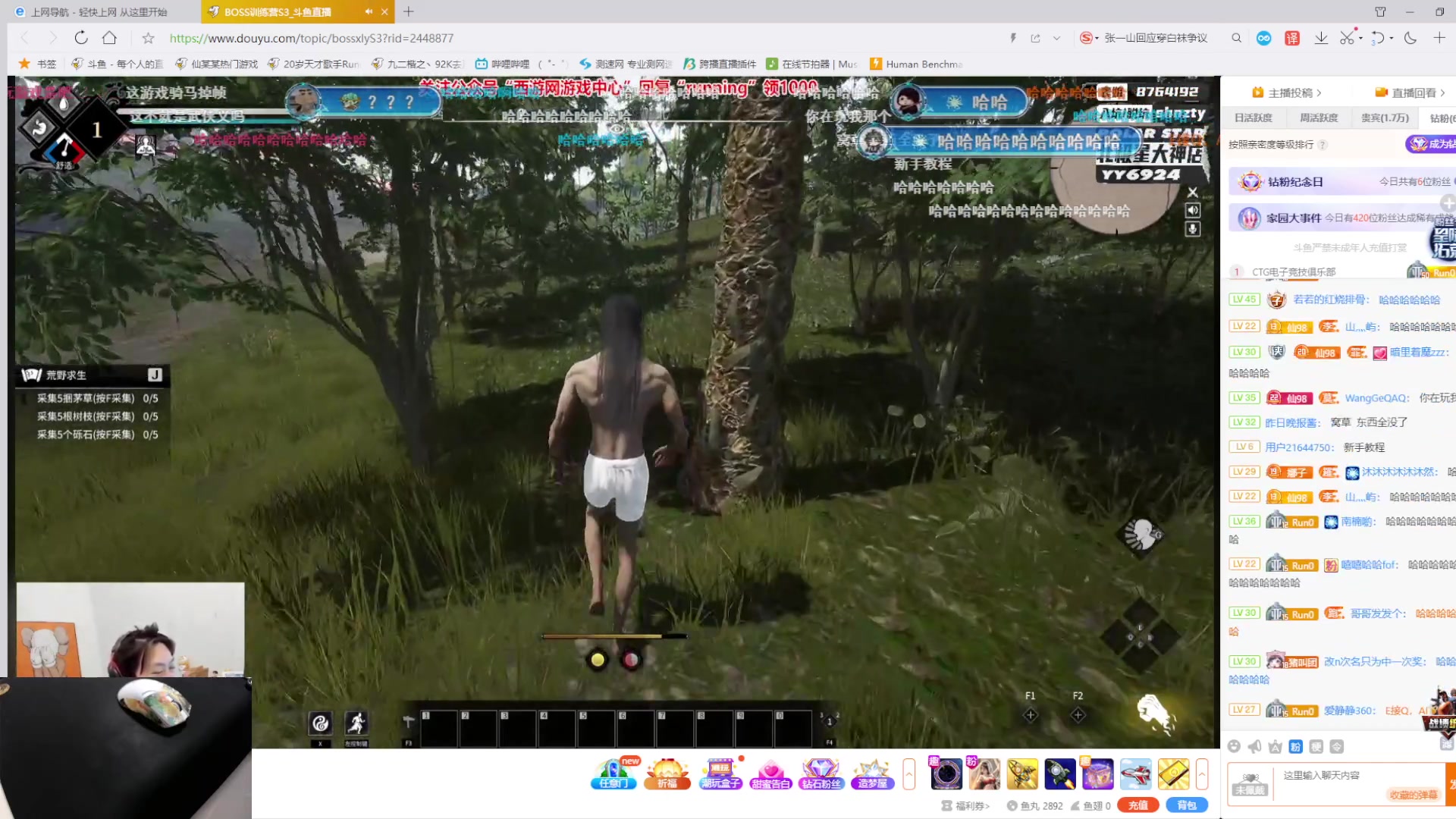
Task: Click the scissors screenshot tool icon
Action: [x=1347, y=38]
